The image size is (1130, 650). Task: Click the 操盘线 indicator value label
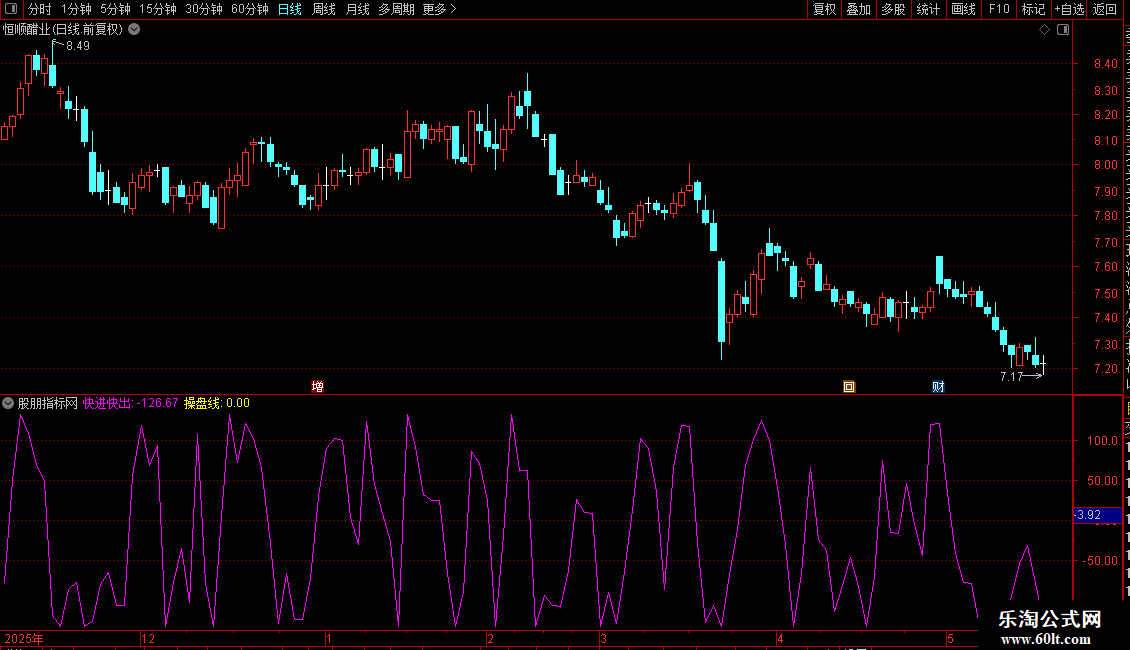[217, 404]
